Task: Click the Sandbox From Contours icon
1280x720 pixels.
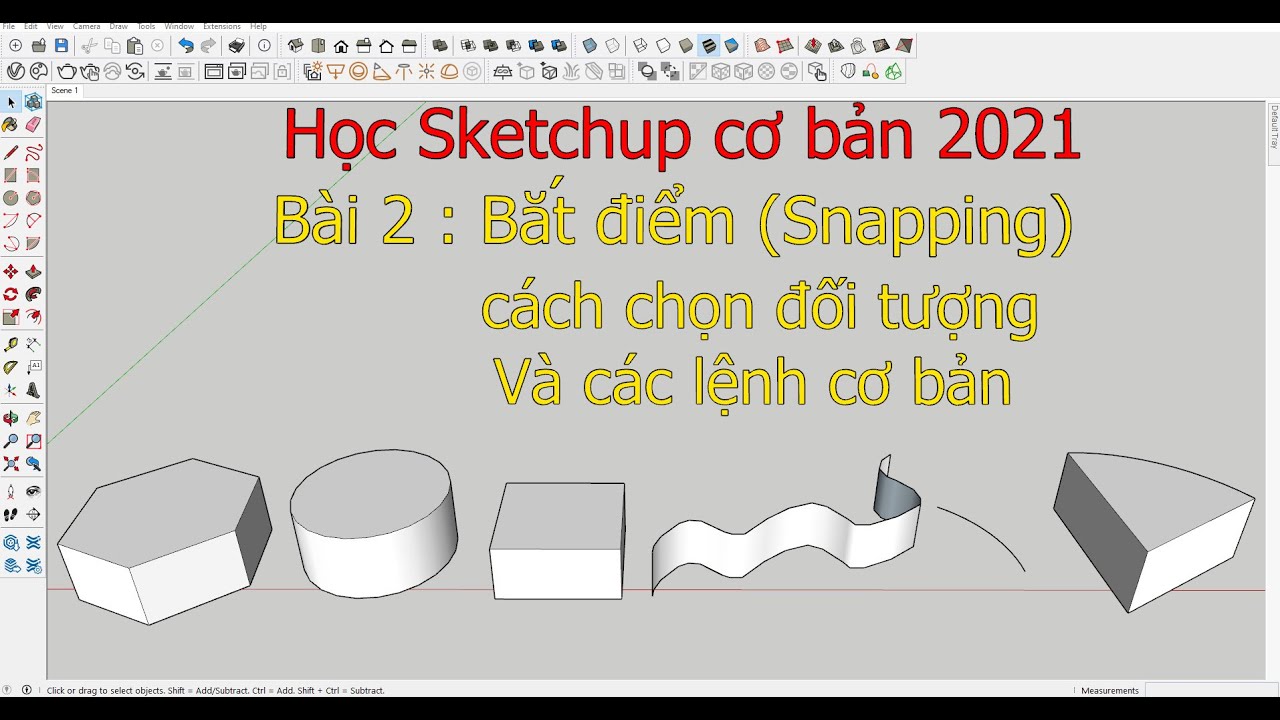Action: pos(762,46)
